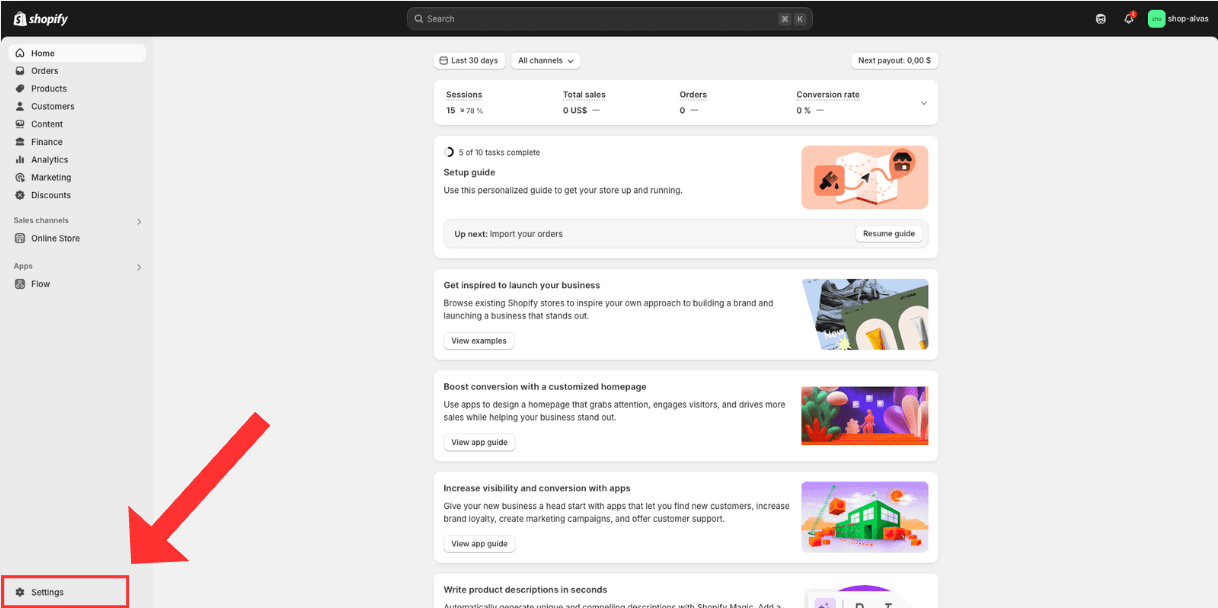
Task: Open Orders via its sidebar icon
Action: coord(20,71)
